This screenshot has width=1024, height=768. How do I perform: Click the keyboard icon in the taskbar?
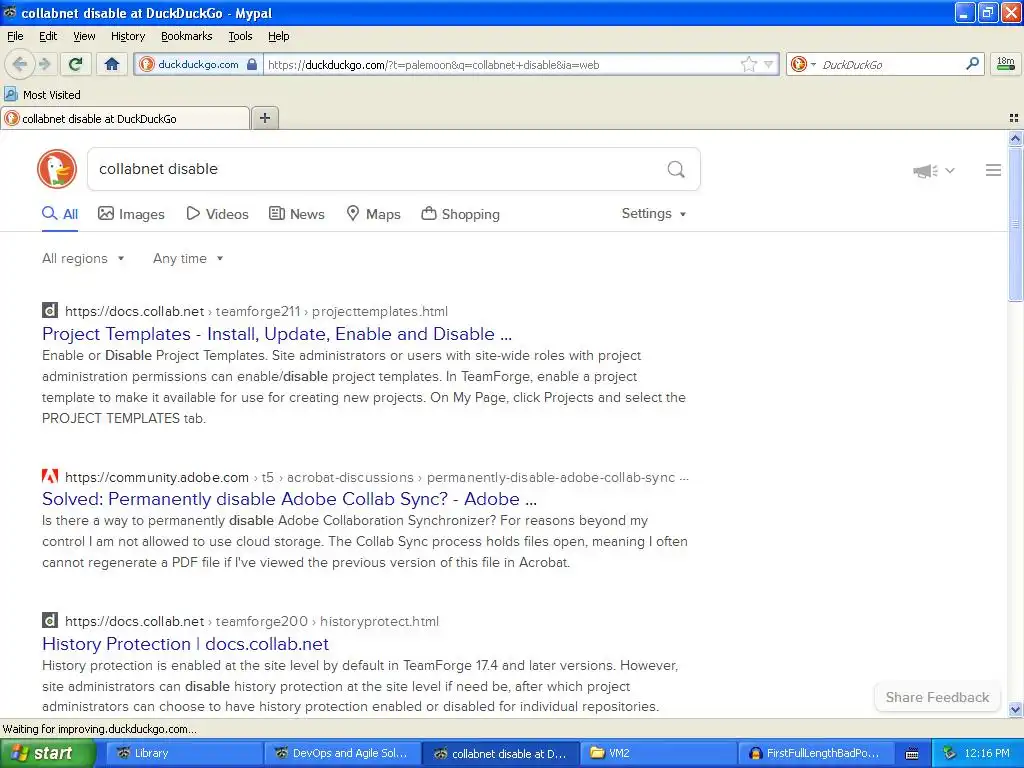click(912, 754)
